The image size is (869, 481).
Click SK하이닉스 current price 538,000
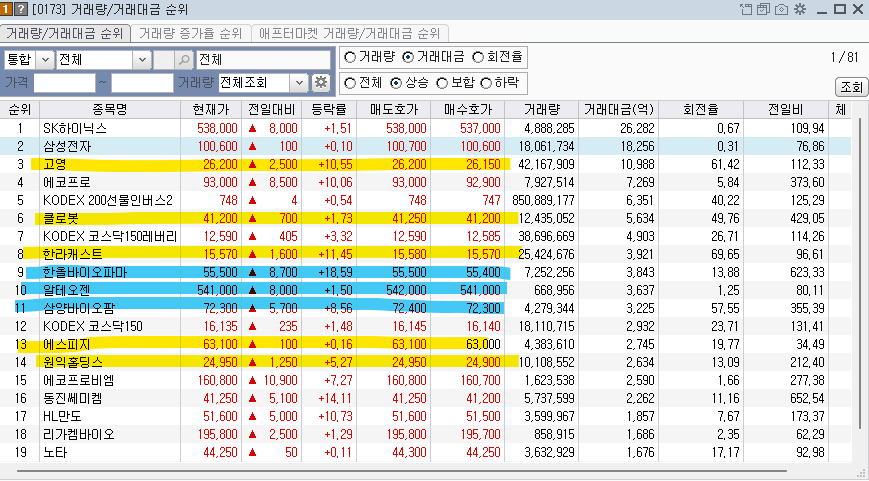[x=217, y=129]
